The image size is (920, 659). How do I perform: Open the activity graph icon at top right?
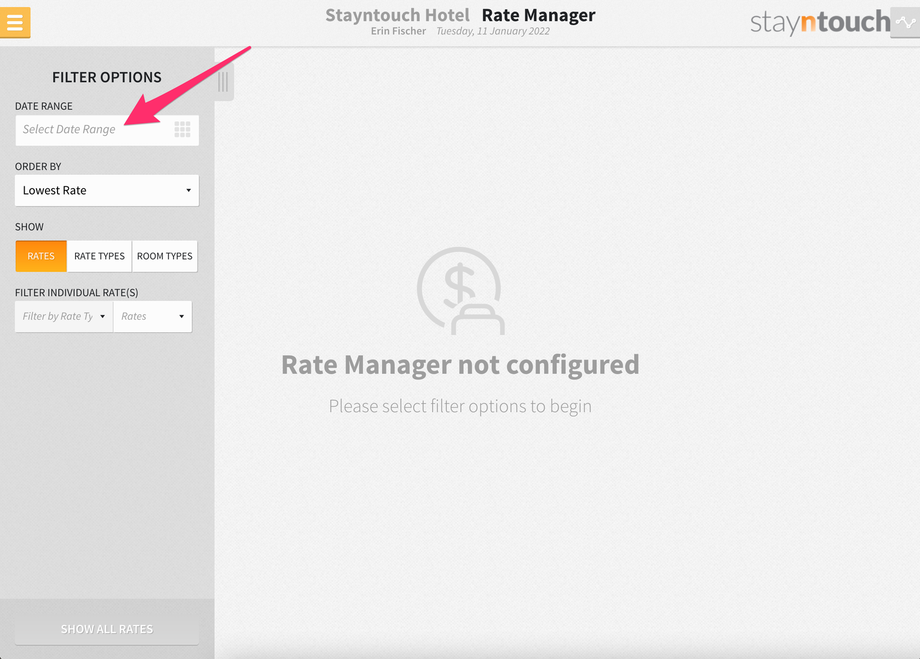coord(905,23)
